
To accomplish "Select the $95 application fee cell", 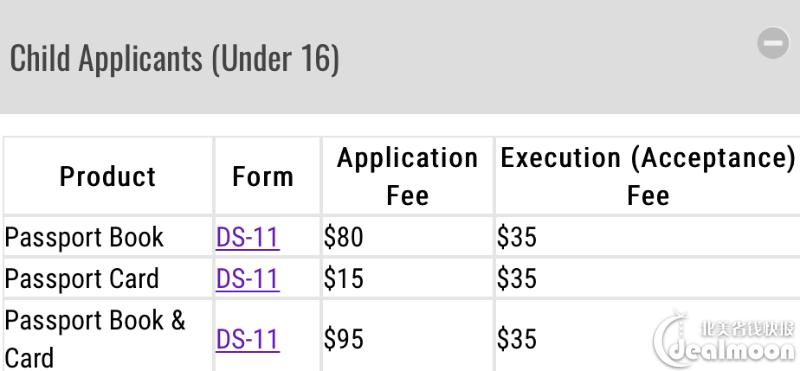I will point(408,336).
